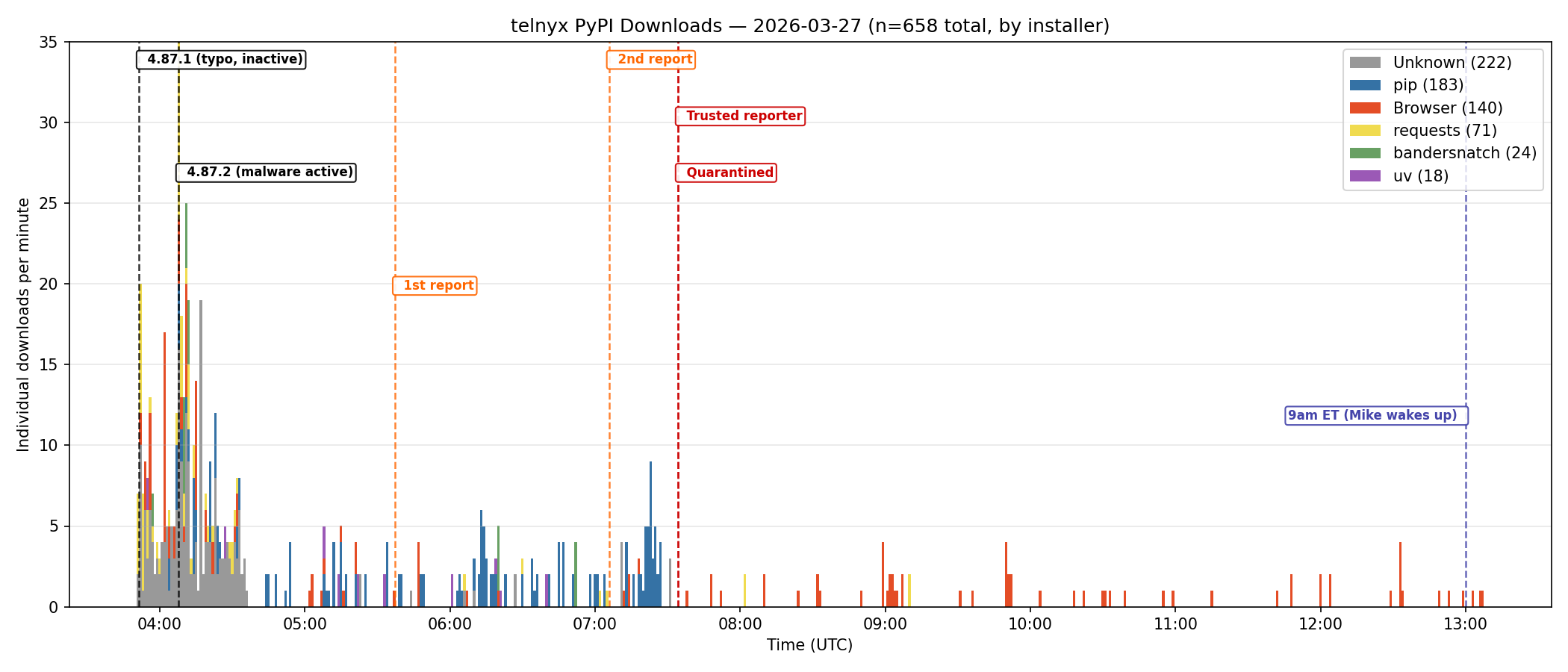Expand the bandersnatch (24) legend entry
Viewport: 1568px width, 672px height.
click(1463, 153)
